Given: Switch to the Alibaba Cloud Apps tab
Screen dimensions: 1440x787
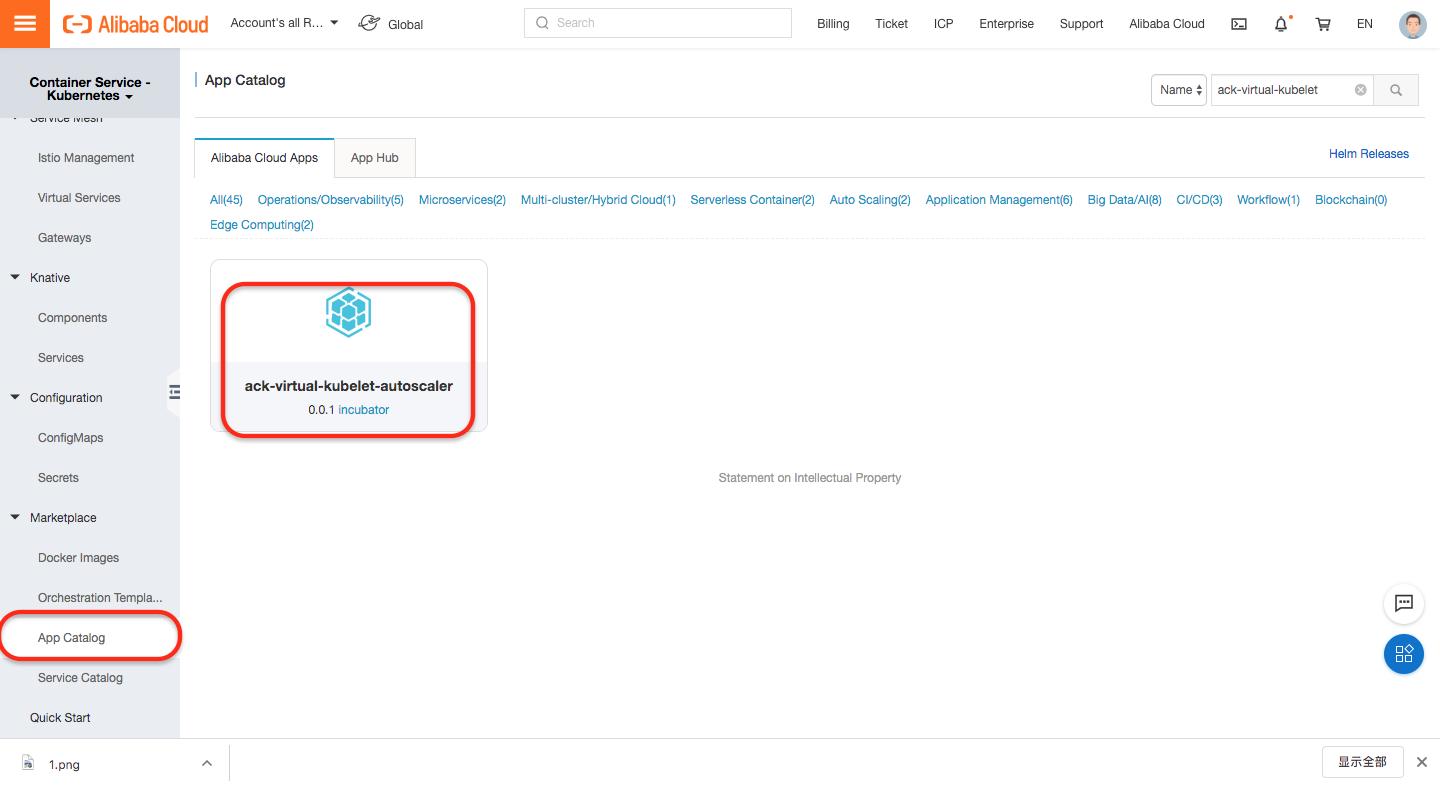Looking at the screenshot, I should (264, 158).
